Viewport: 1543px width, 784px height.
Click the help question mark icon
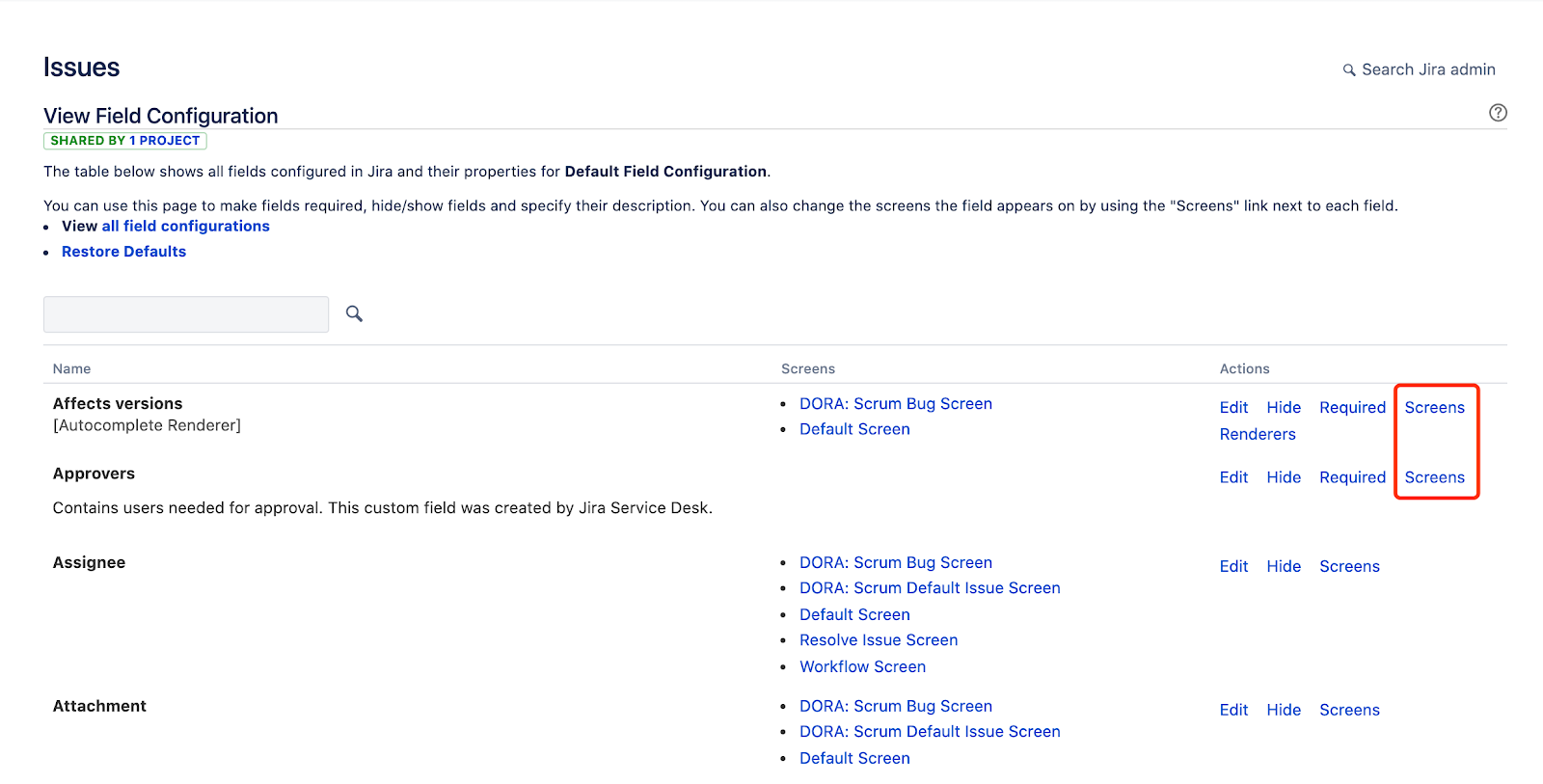tap(1497, 113)
